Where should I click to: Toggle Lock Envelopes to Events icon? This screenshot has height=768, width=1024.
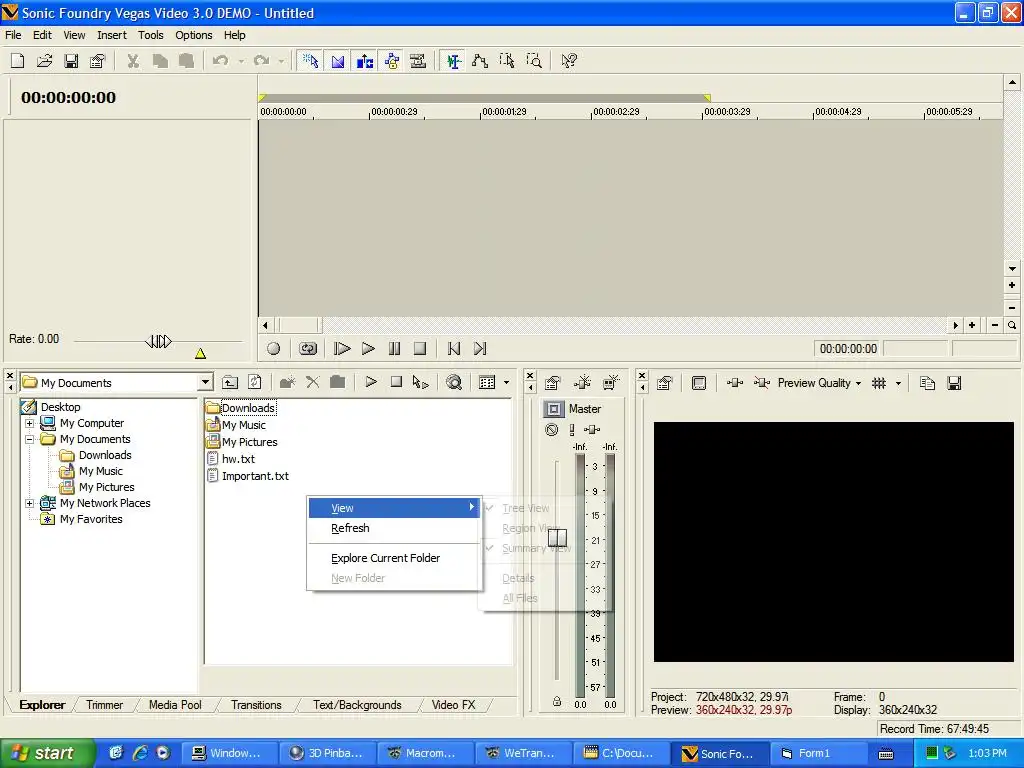coord(392,61)
